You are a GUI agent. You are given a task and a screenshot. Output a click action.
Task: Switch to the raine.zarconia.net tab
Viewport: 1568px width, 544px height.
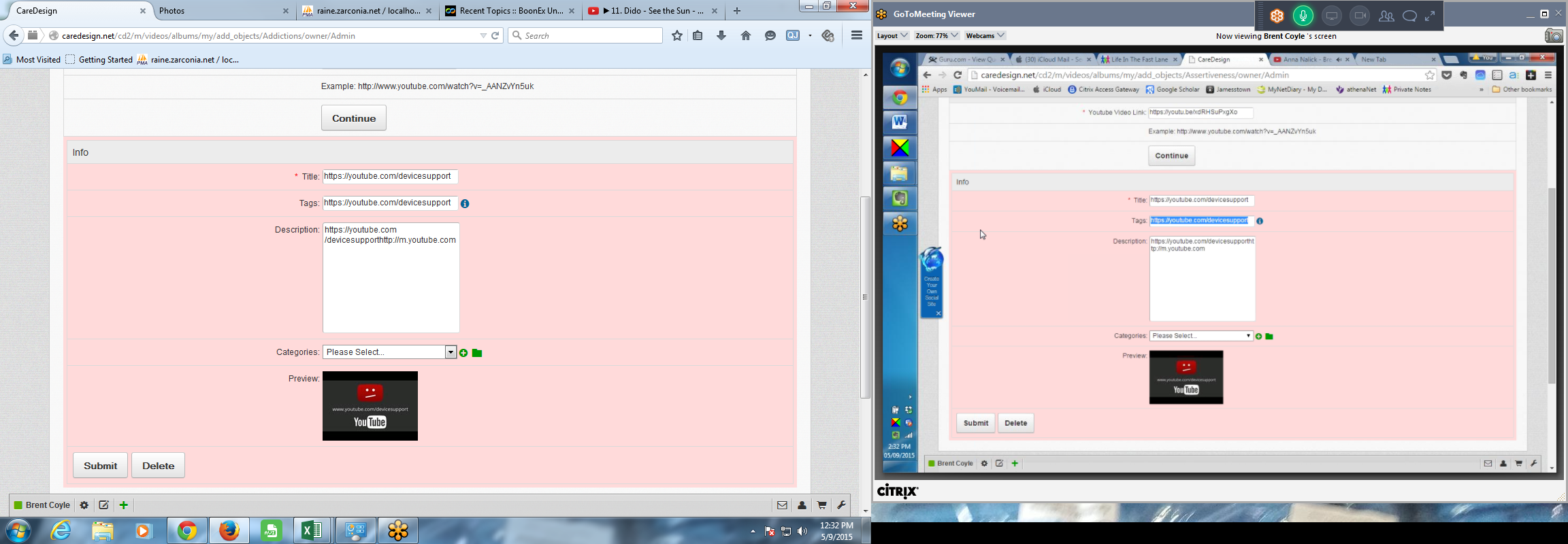pyautogui.click(x=367, y=11)
